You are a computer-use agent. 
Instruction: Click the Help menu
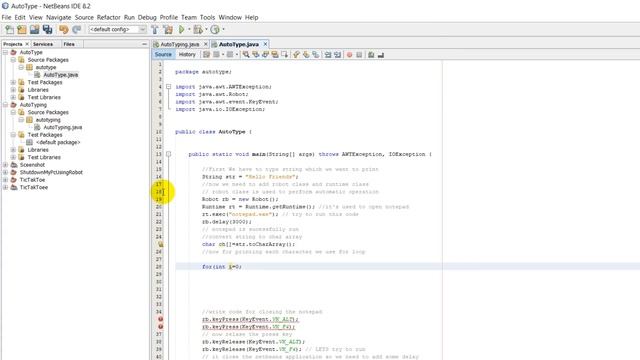coord(251,18)
